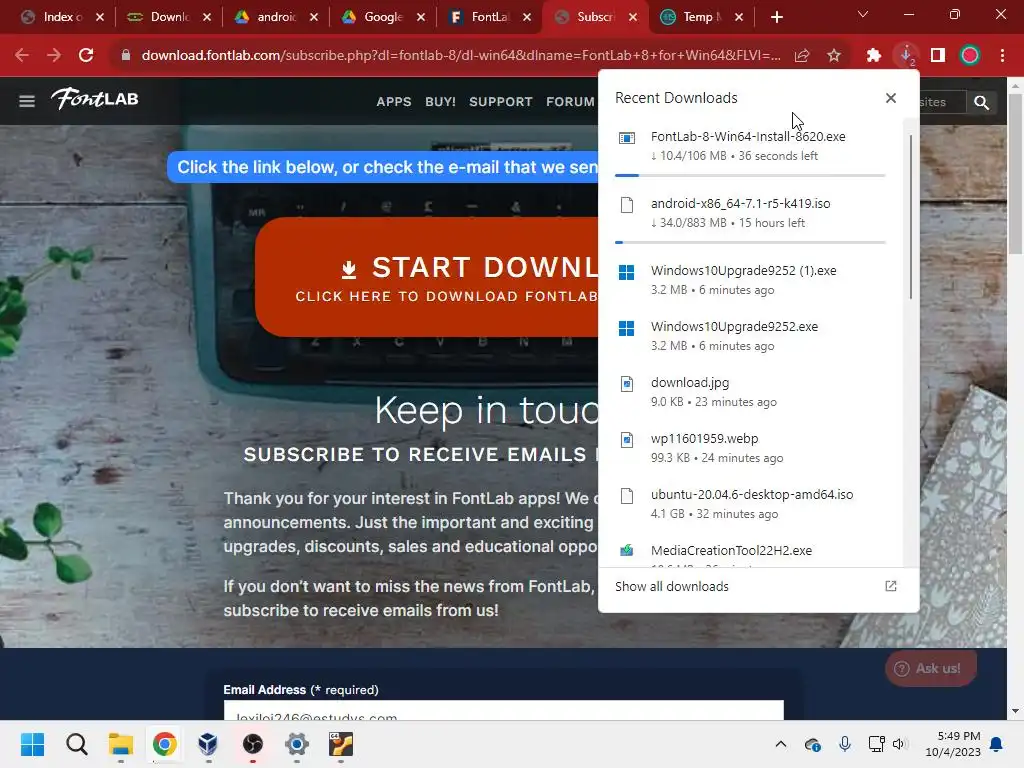Click the Chrome taskbar icon
The width and height of the screenshot is (1024, 768).
pos(165,744)
